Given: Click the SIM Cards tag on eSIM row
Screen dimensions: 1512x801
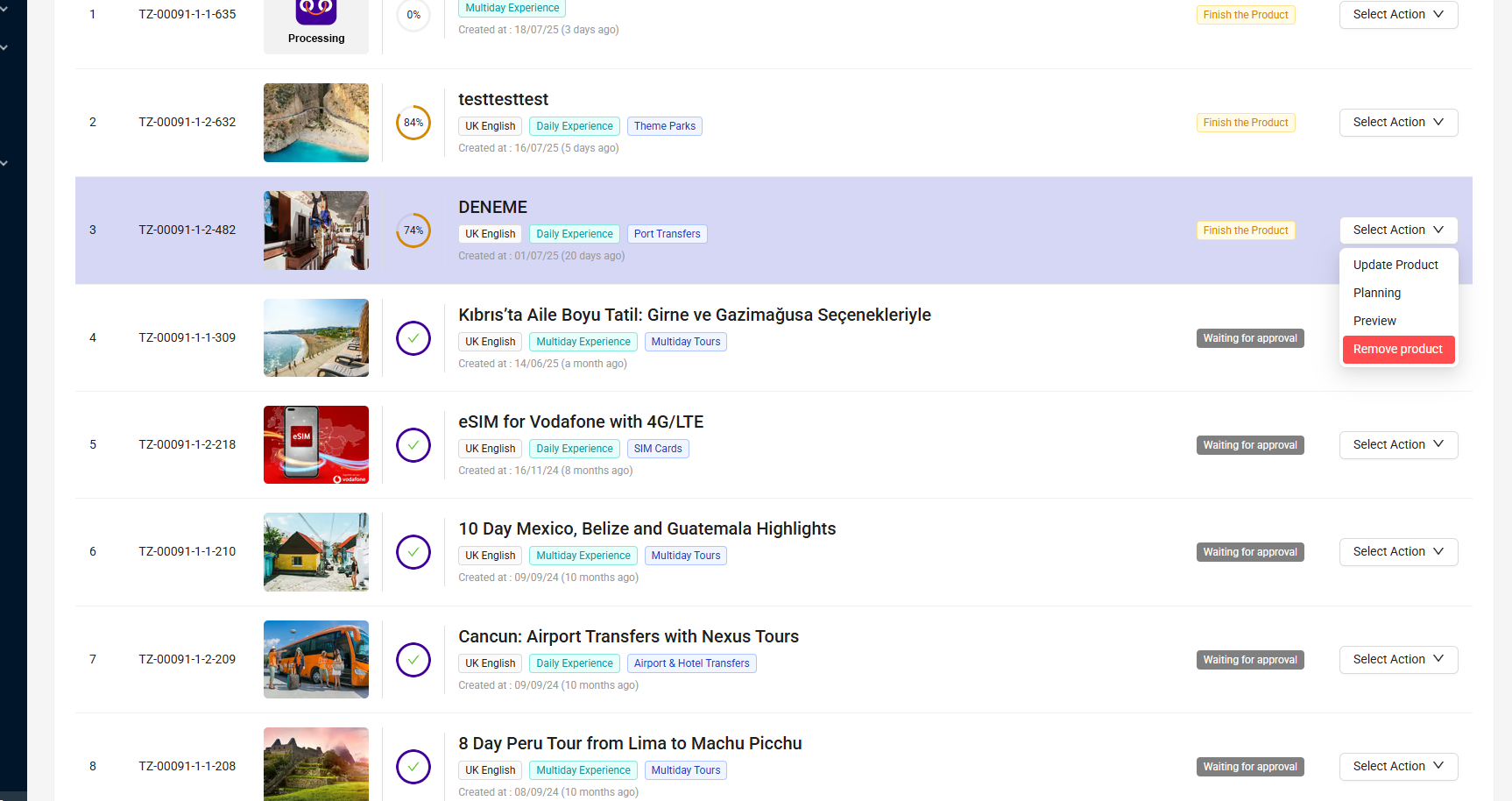Looking at the screenshot, I should (658, 449).
